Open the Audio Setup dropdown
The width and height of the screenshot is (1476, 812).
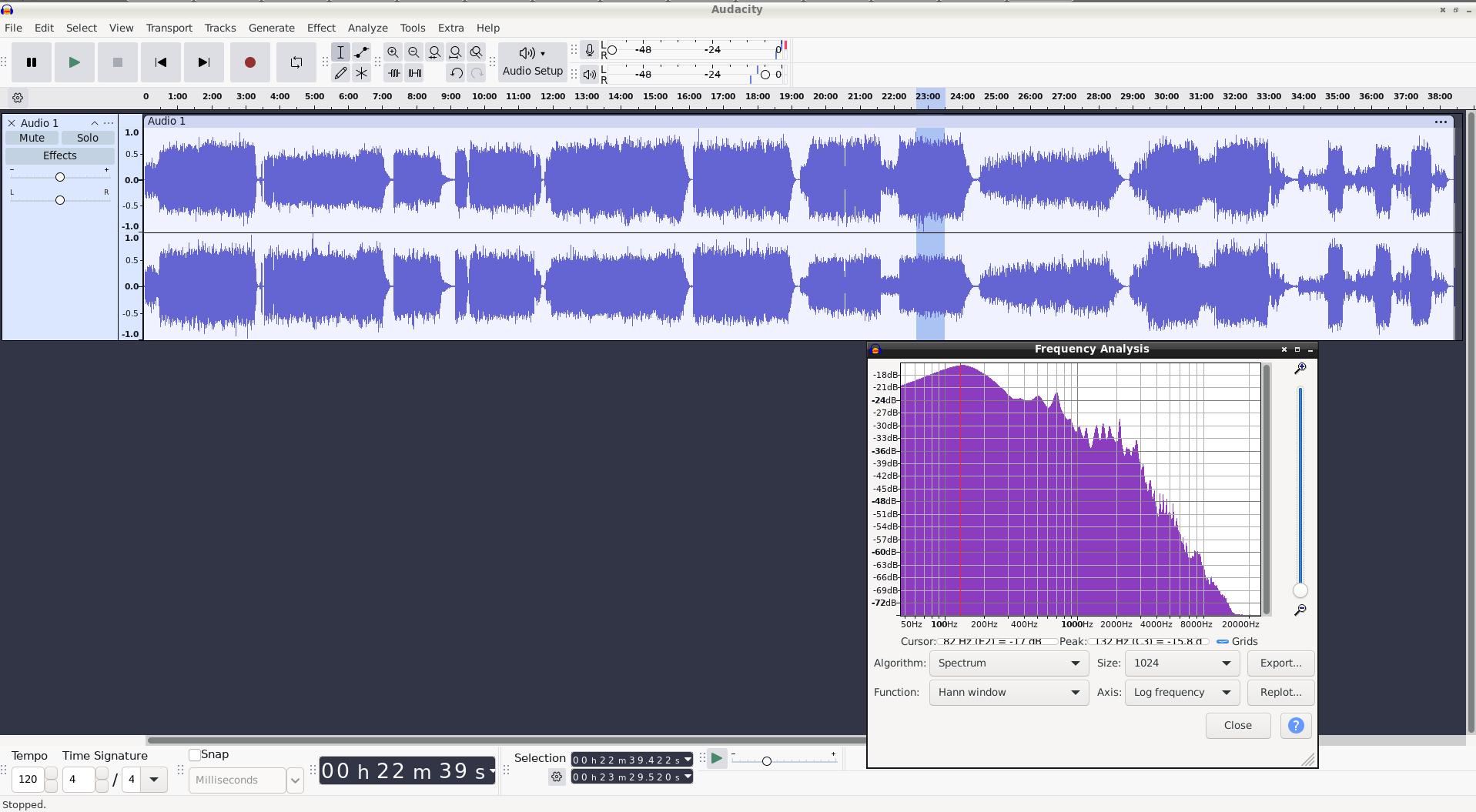533,62
